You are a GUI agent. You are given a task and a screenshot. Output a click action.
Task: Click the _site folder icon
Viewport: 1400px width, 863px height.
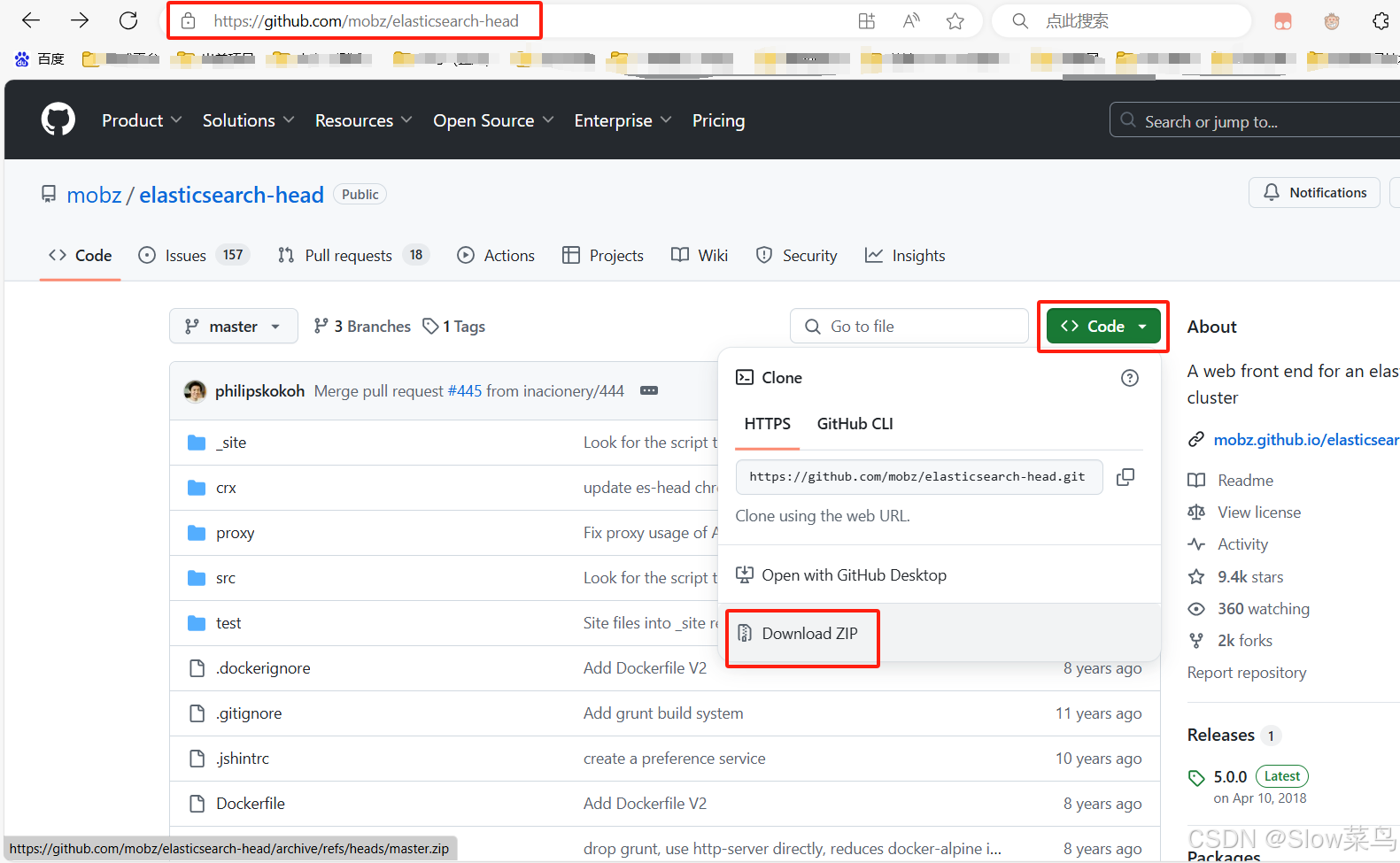[x=197, y=443]
